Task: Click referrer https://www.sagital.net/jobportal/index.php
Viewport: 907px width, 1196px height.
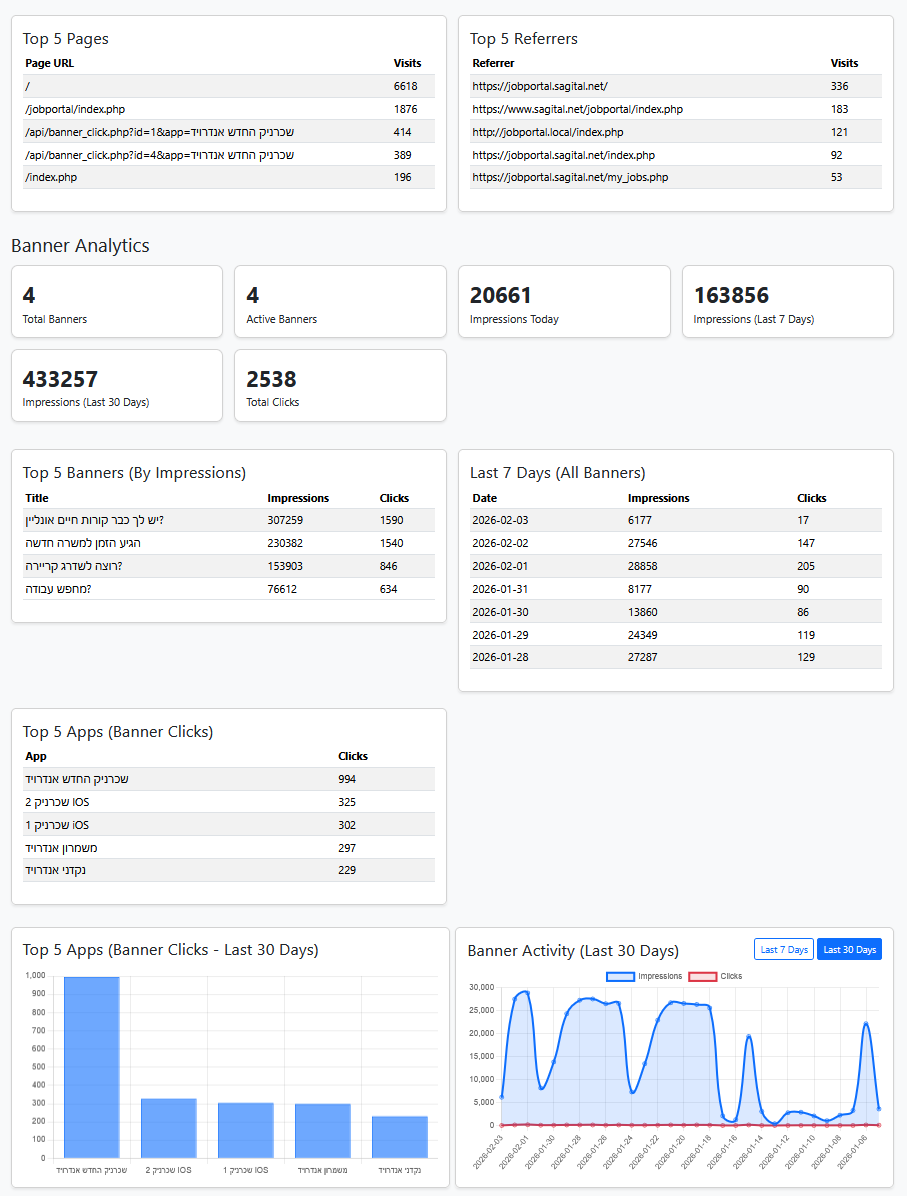Action: click(577, 109)
